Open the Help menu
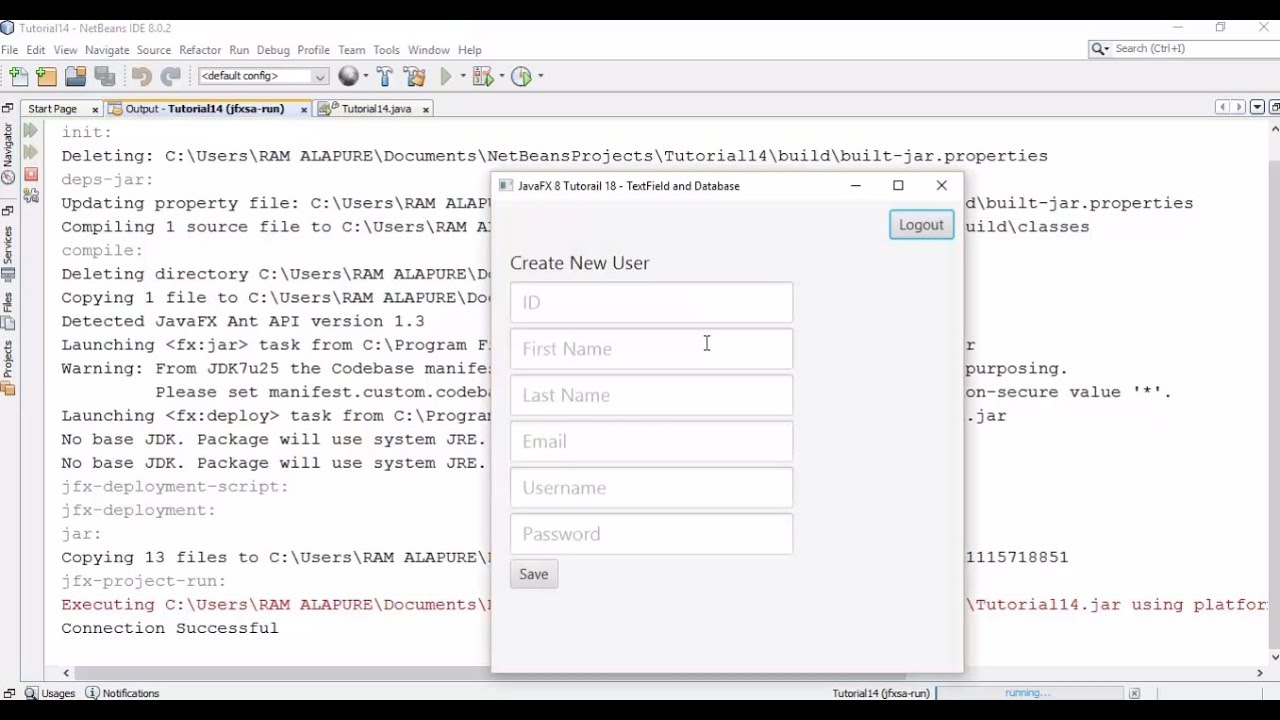Screen dimensions: 1280x720 pyautogui.click(x=470, y=50)
